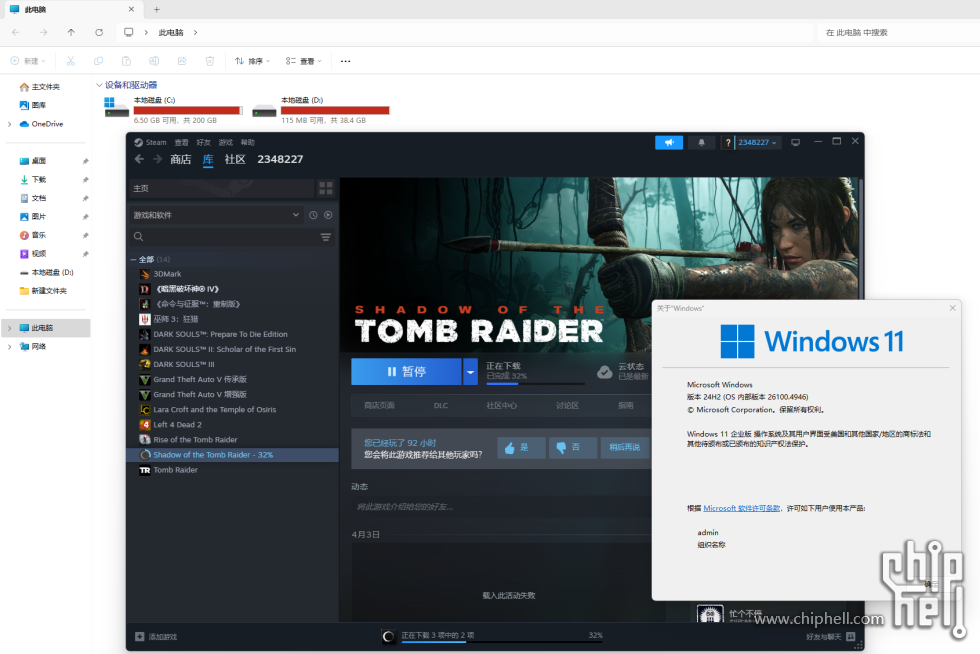Image resolution: width=980 pixels, height=654 pixels.
Task: Click the download progress bar at Steam's bottom
Action: (502, 641)
